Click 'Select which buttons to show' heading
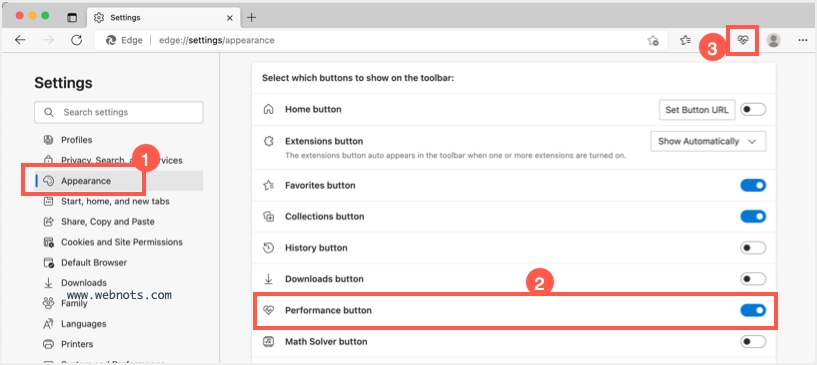This screenshot has height=365, width=817. [358, 78]
